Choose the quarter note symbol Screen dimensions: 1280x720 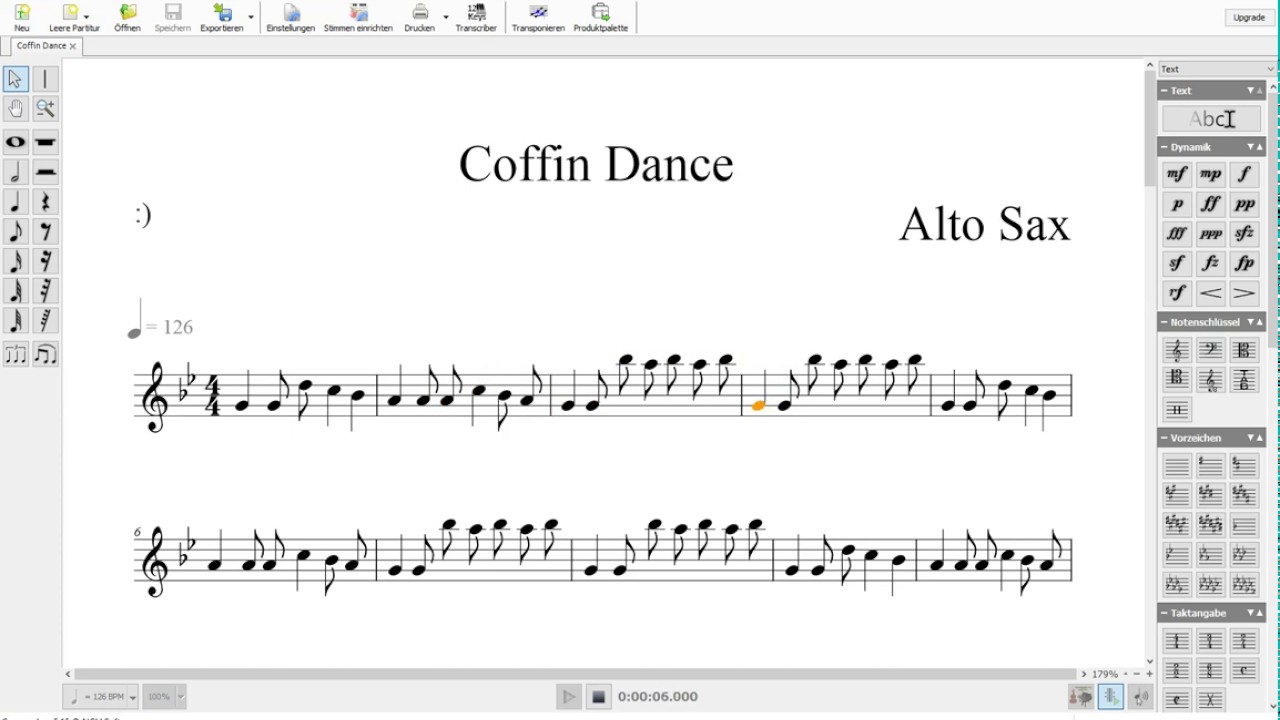(x=15, y=202)
